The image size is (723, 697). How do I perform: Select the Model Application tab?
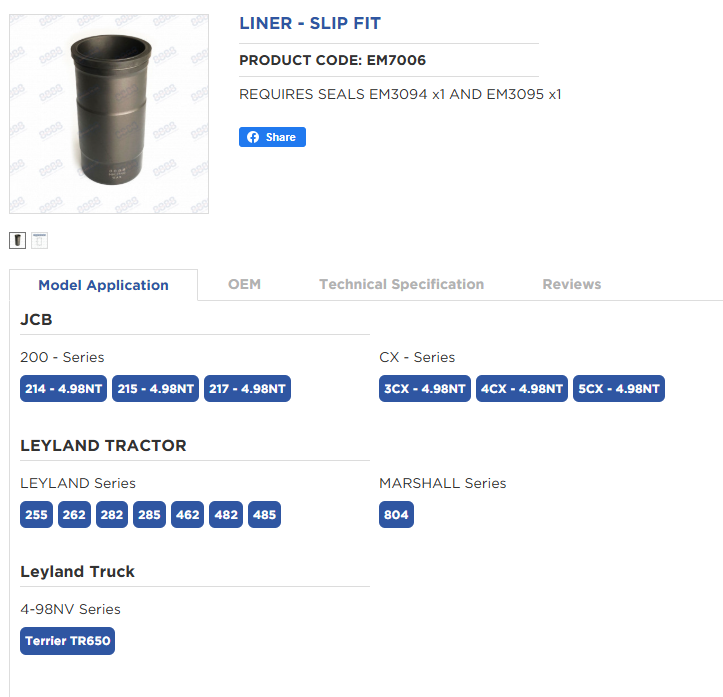pos(103,285)
